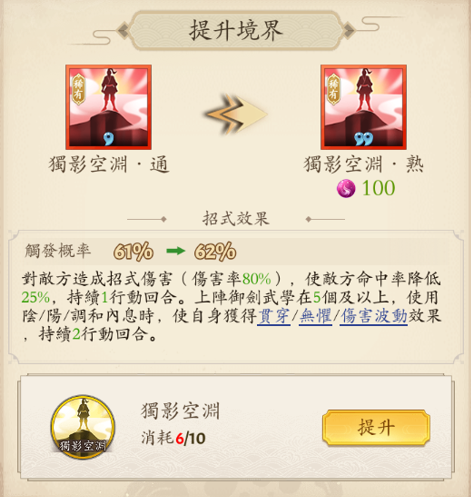Click the golden upgrade arrow between skills
The height and width of the screenshot is (497, 471).
tap(235, 114)
